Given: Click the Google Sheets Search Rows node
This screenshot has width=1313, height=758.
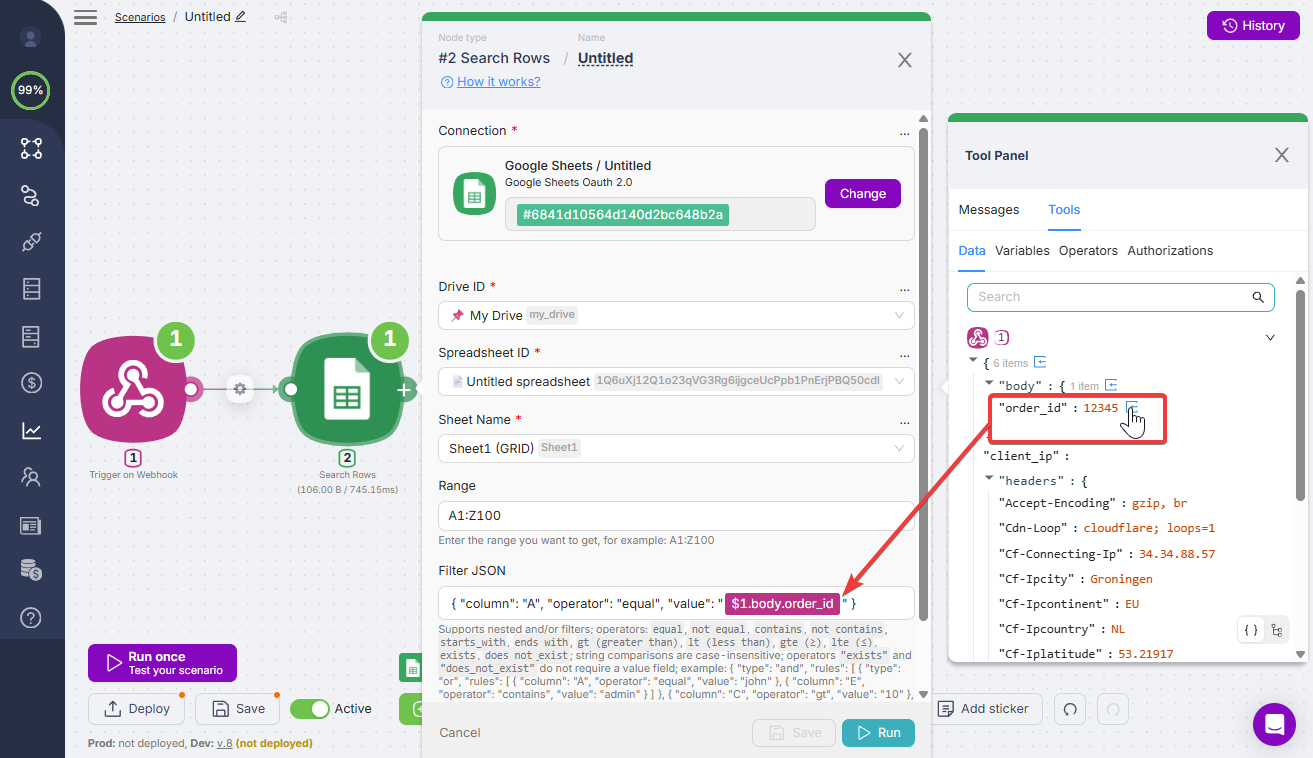Looking at the screenshot, I should [346, 389].
